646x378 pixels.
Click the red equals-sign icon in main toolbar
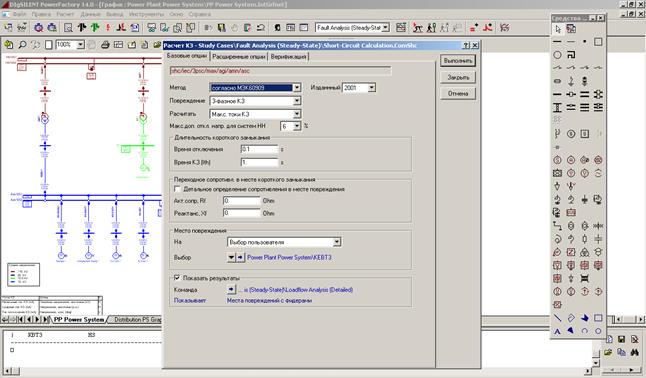click(x=474, y=28)
